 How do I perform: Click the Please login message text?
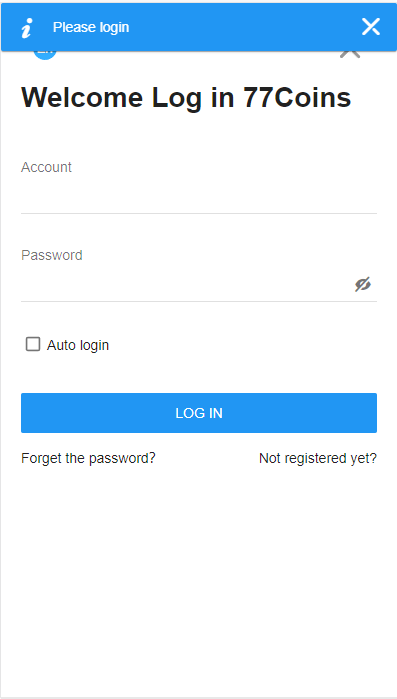coord(91,27)
